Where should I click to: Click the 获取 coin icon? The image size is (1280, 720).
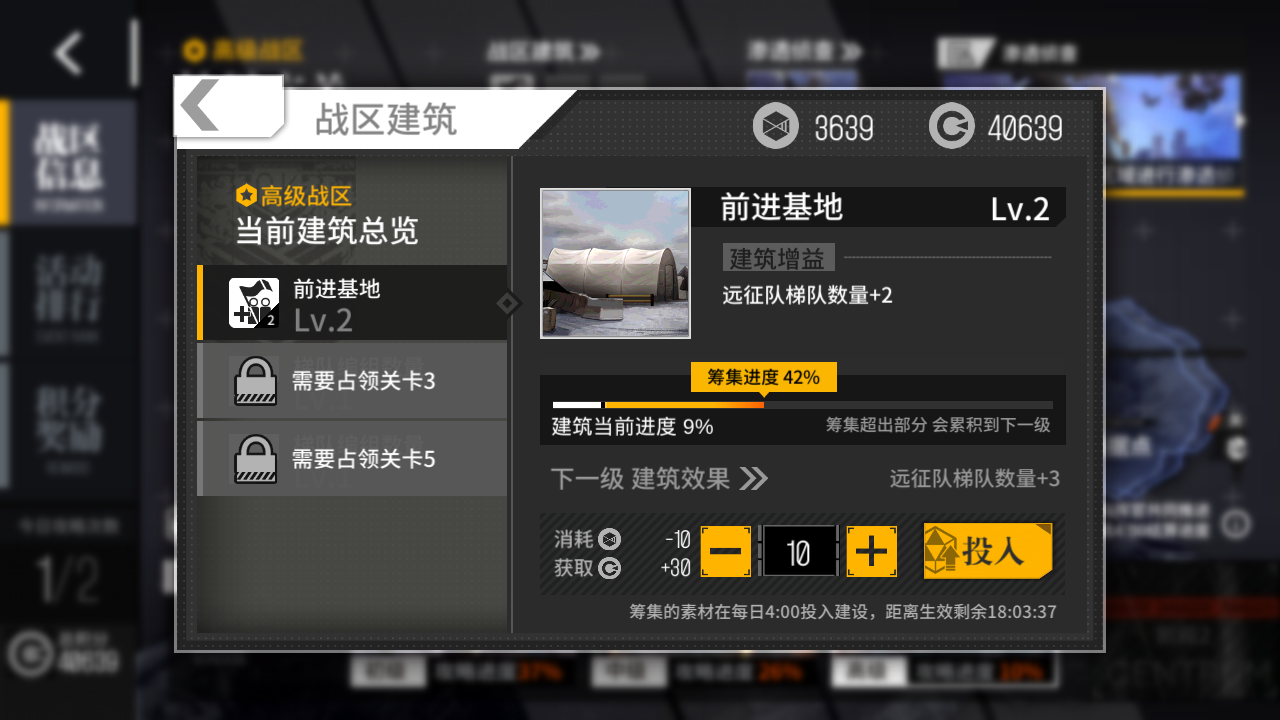[609, 568]
